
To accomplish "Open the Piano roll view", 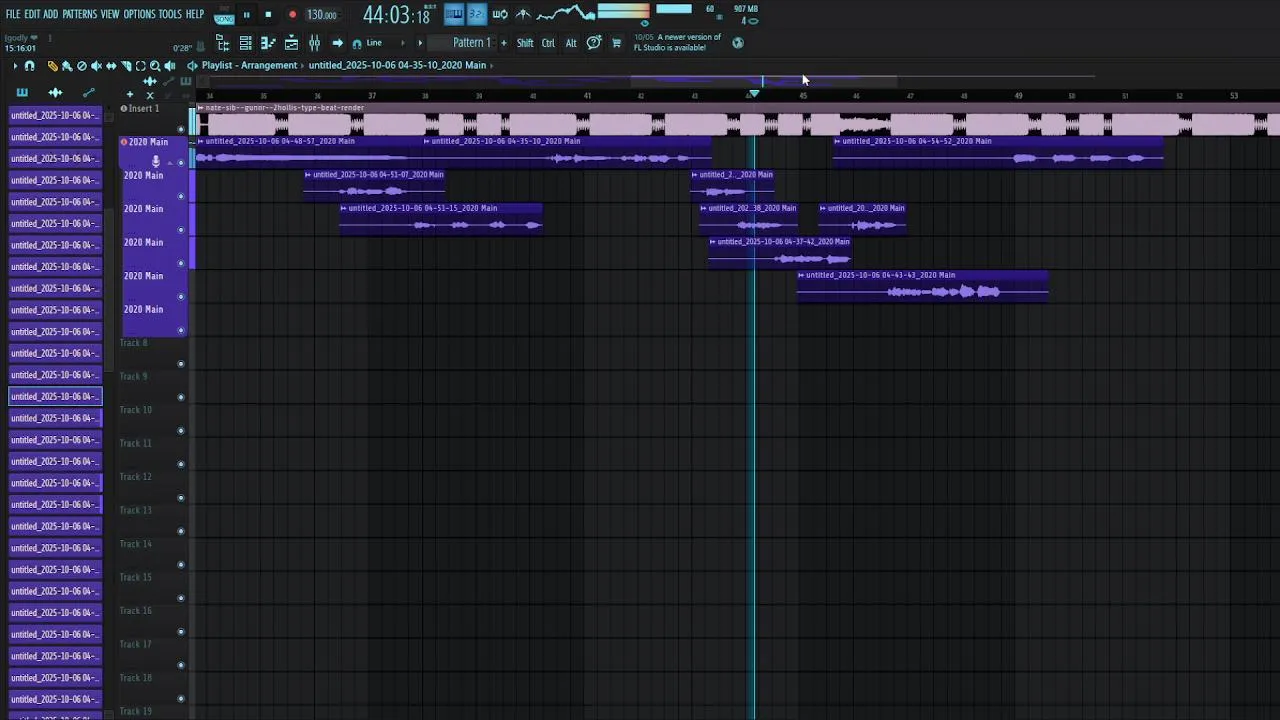I will [267, 43].
